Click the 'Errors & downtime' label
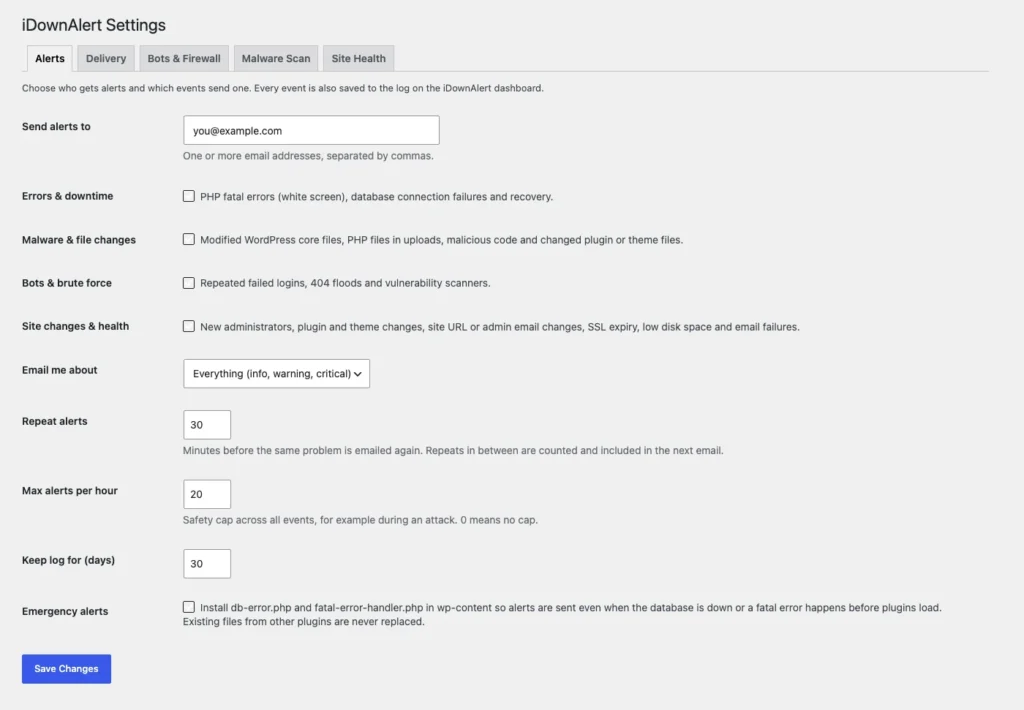This screenshot has height=710, width=1024. point(67,196)
